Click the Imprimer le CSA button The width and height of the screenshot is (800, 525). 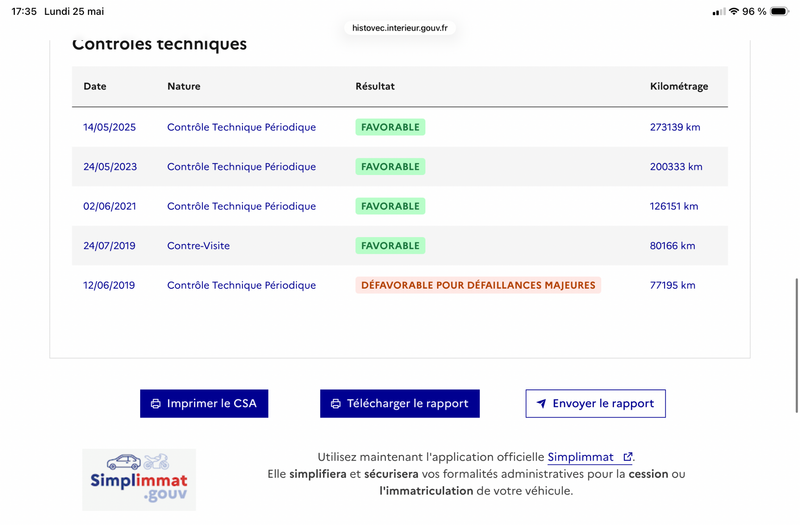204,404
